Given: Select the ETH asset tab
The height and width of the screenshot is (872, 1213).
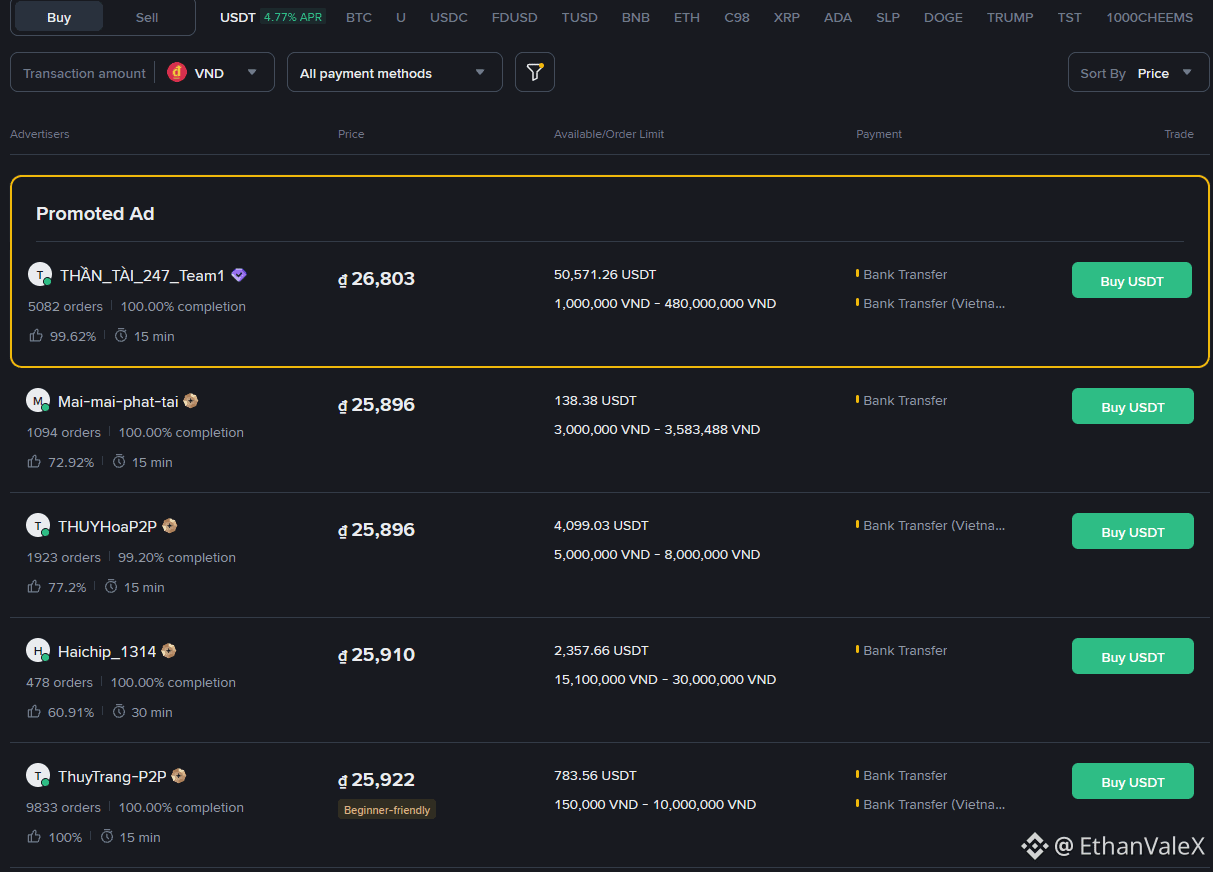Looking at the screenshot, I should click(687, 17).
